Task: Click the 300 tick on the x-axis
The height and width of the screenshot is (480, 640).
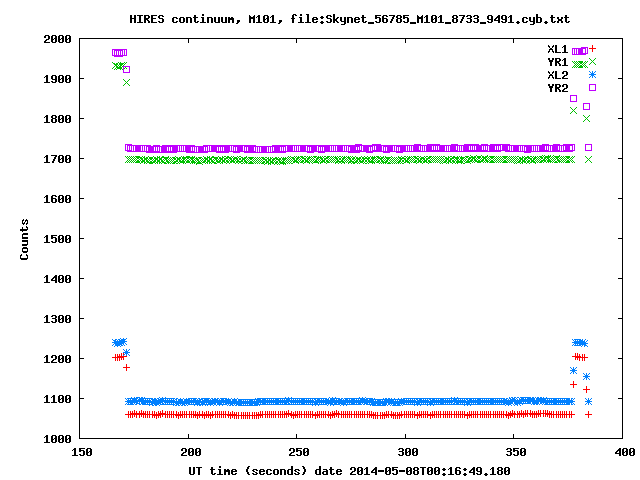Action: tap(406, 453)
